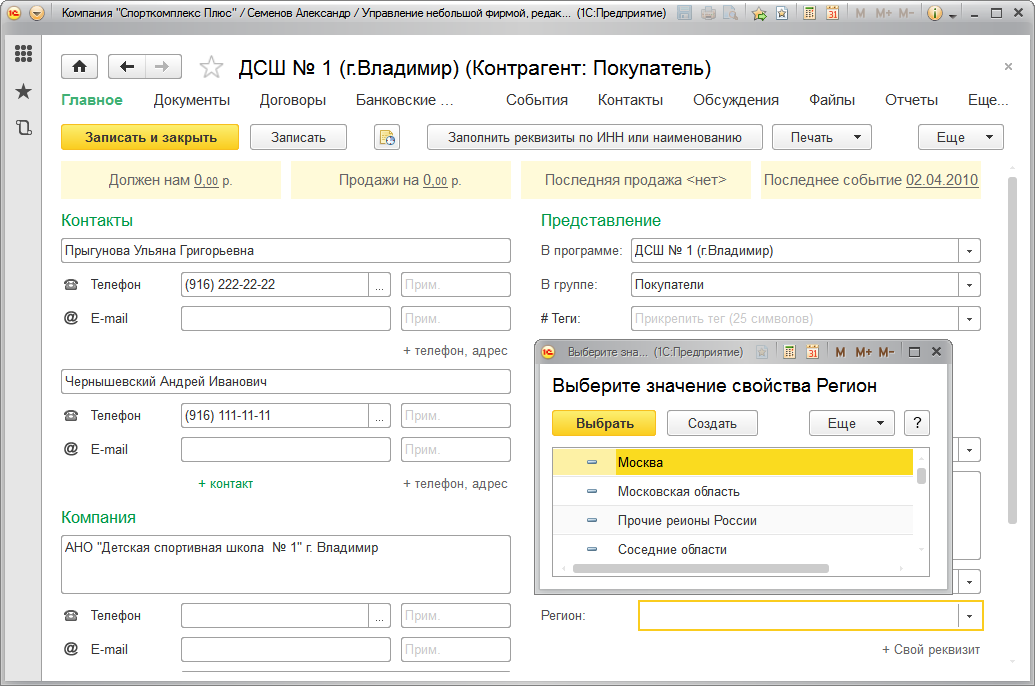Open the Обсуждения tab
Screen dimensions: 1035x686
click(736, 100)
